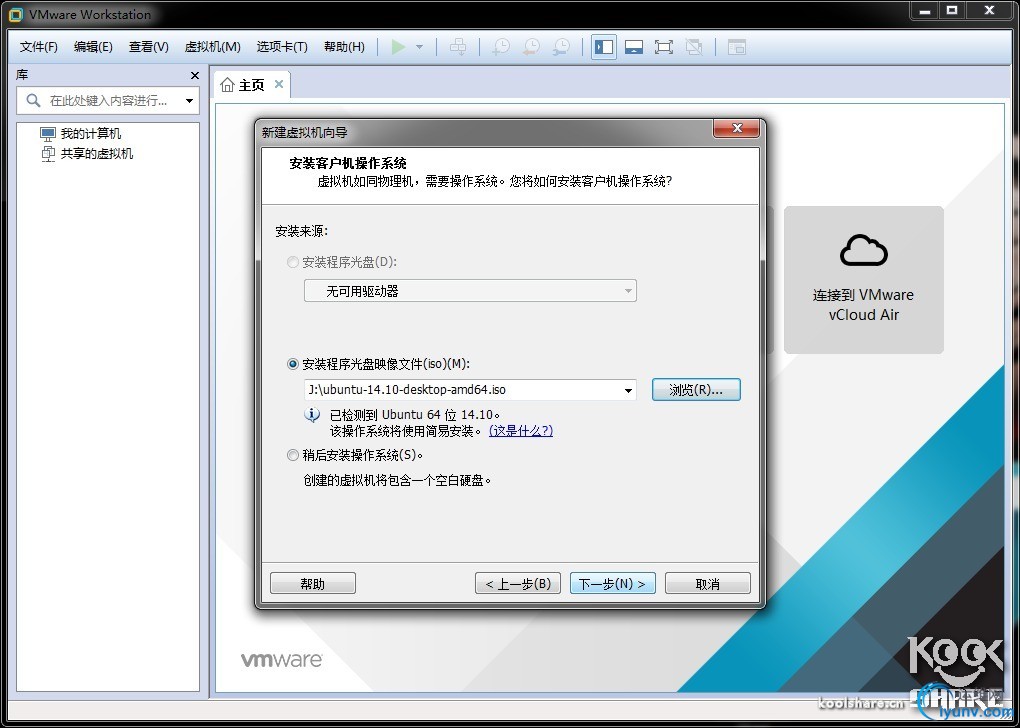Screen dimensions: 1020x728
Task: Click the Unity mode toolbar icon
Action: pos(694,47)
